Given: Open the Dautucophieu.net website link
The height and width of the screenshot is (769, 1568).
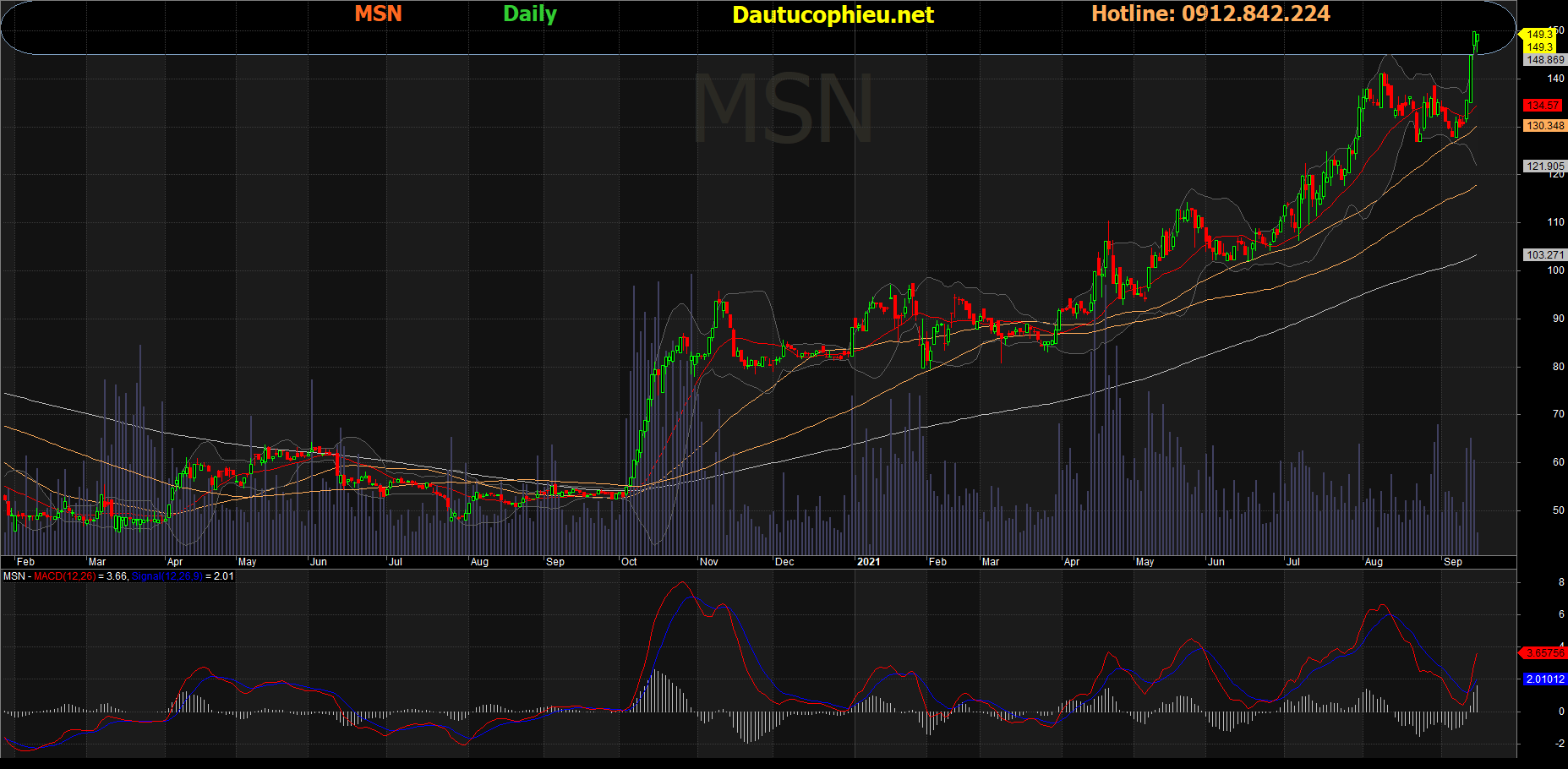Looking at the screenshot, I should (833, 14).
